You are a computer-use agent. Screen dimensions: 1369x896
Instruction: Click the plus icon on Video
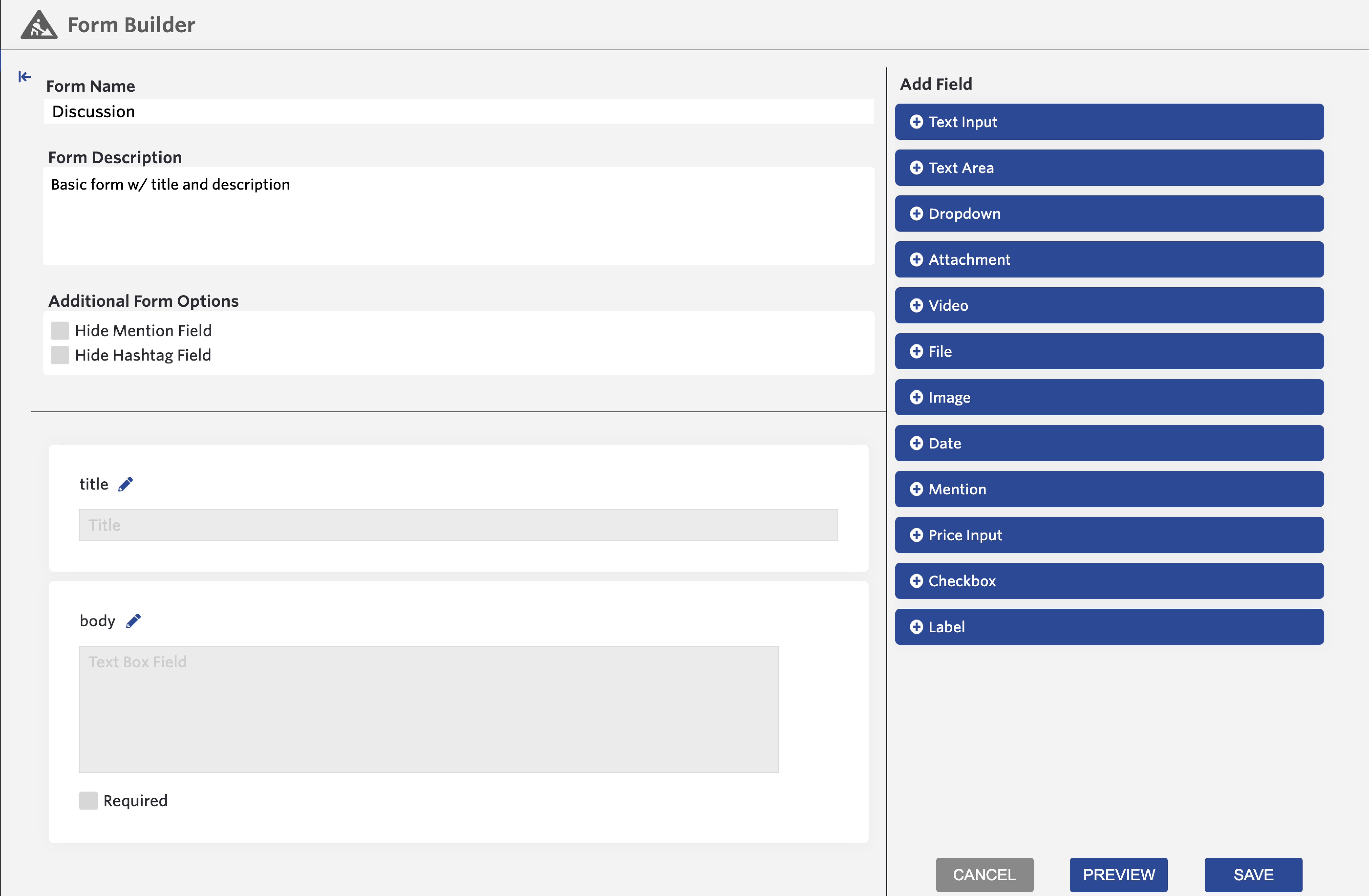click(x=916, y=305)
